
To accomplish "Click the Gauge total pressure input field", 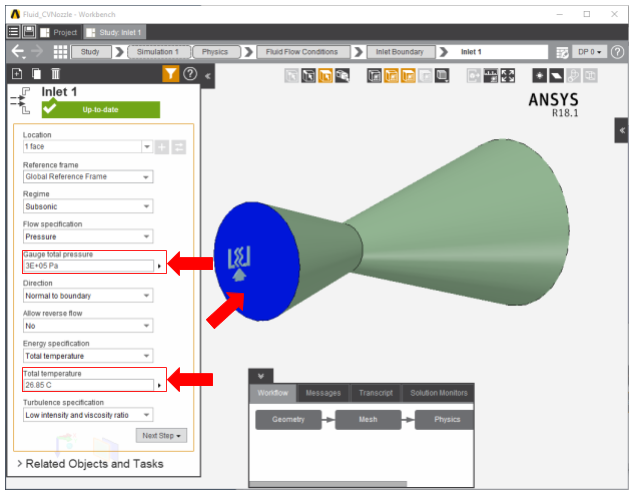I will point(89,266).
